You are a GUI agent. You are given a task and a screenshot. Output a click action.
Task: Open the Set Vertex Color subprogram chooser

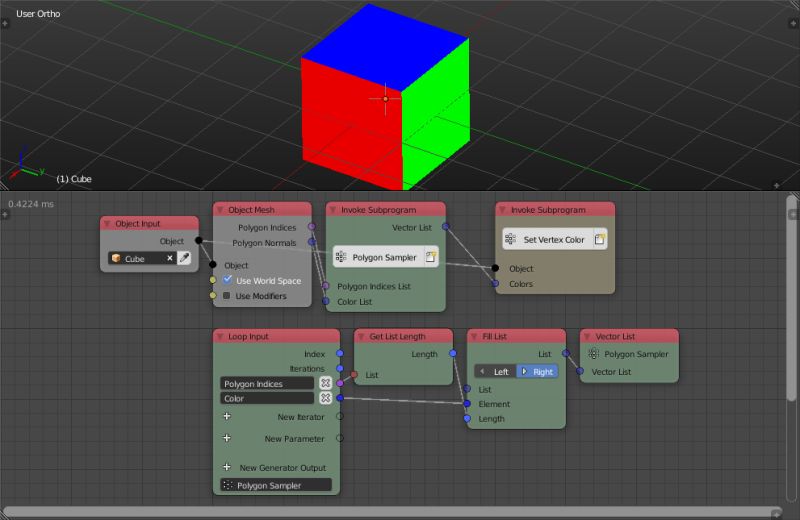(x=548, y=239)
